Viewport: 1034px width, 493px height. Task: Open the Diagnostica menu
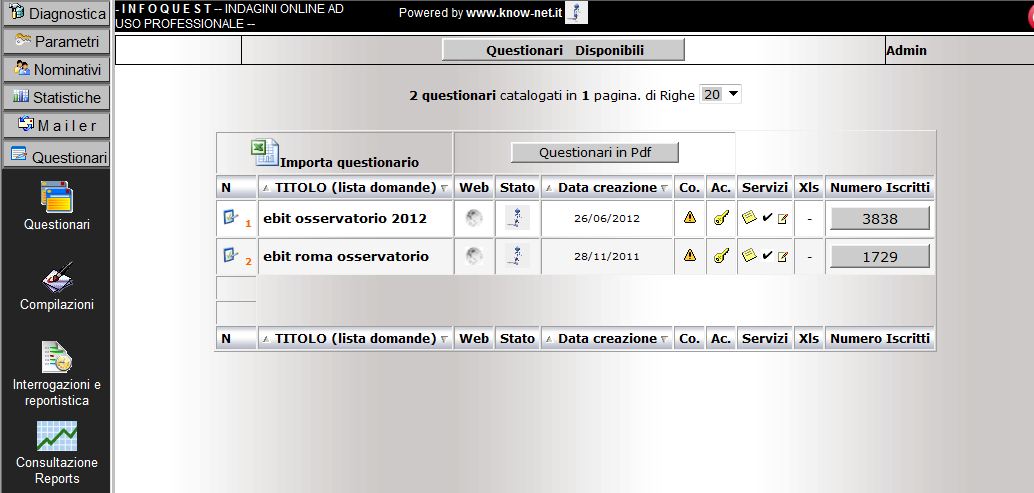pyautogui.click(x=56, y=13)
